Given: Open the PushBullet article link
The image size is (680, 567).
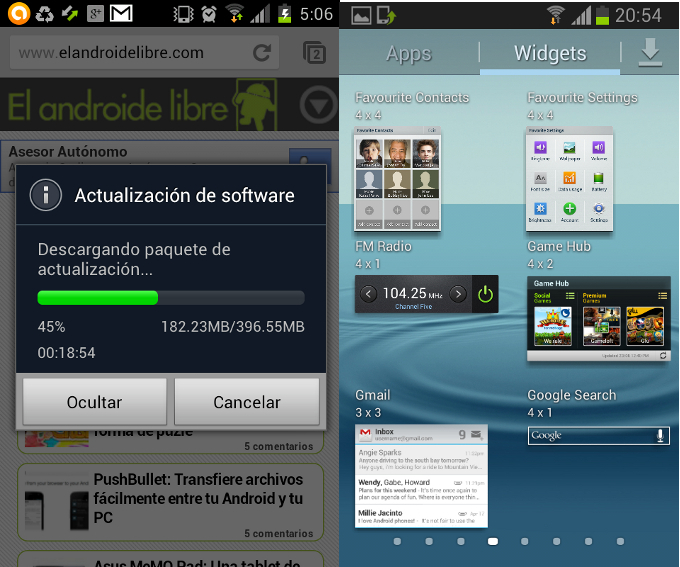Looking at the screenshot, I should (199, 498).
